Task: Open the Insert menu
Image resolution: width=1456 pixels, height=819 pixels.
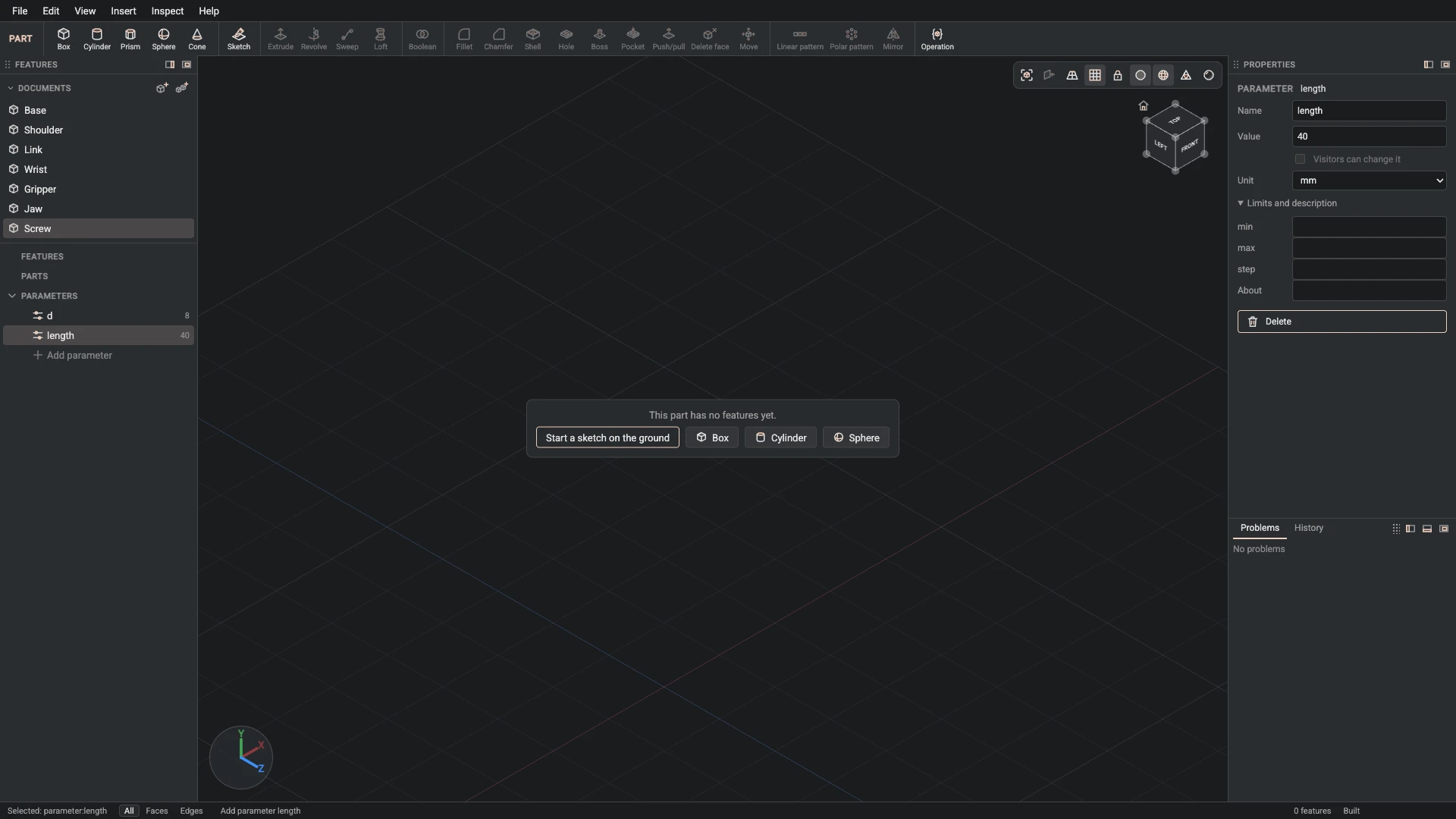Action: point(124,11)
